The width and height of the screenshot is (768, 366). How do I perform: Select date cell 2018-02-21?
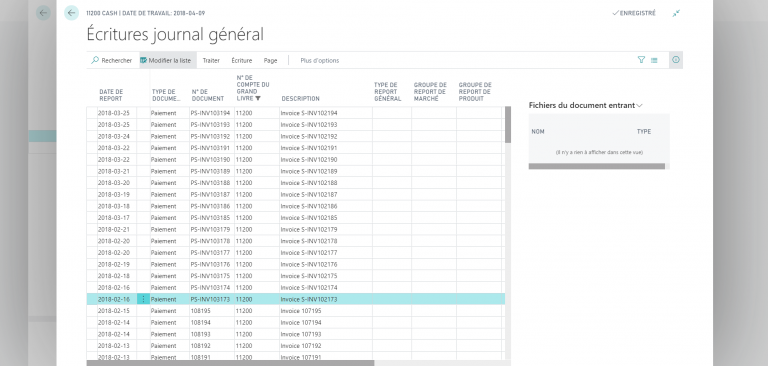[117, 229]
